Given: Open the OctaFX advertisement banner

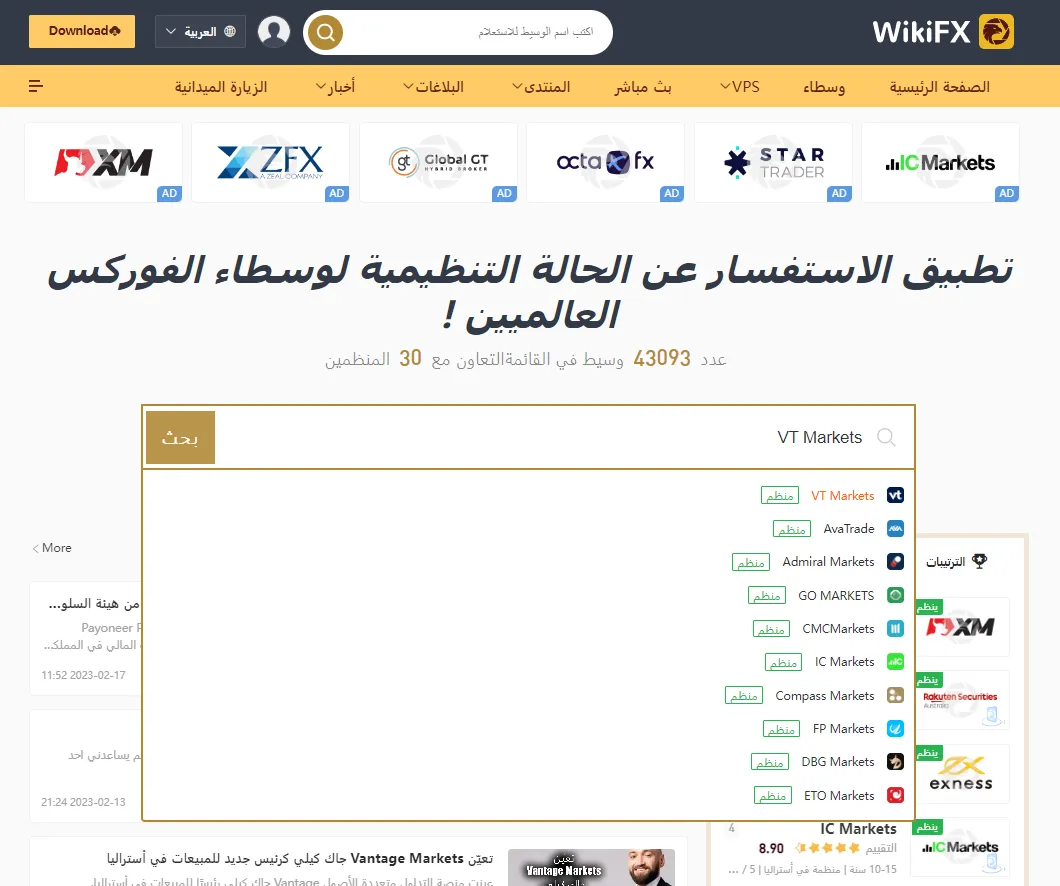Looking at the screenshot, I should [605, 162].
